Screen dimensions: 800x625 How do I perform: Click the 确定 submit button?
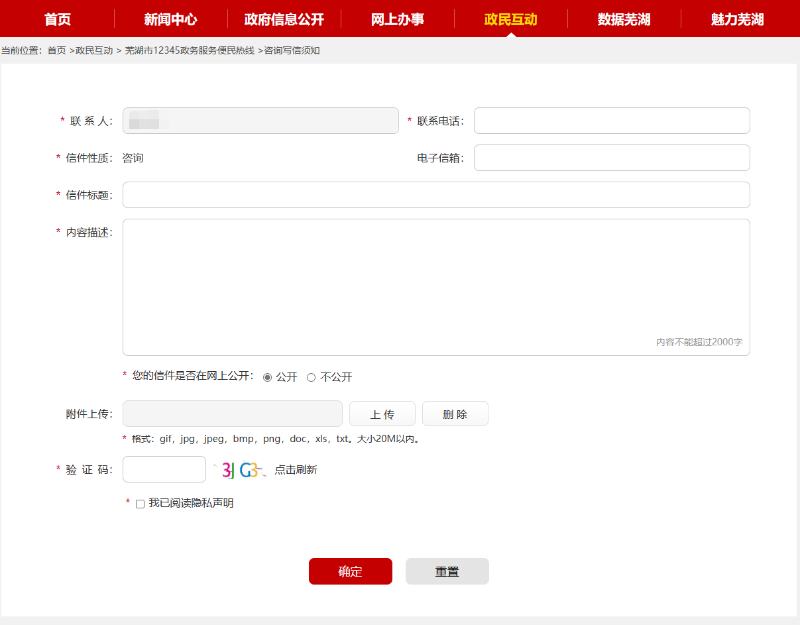click(x=350, y=571)
